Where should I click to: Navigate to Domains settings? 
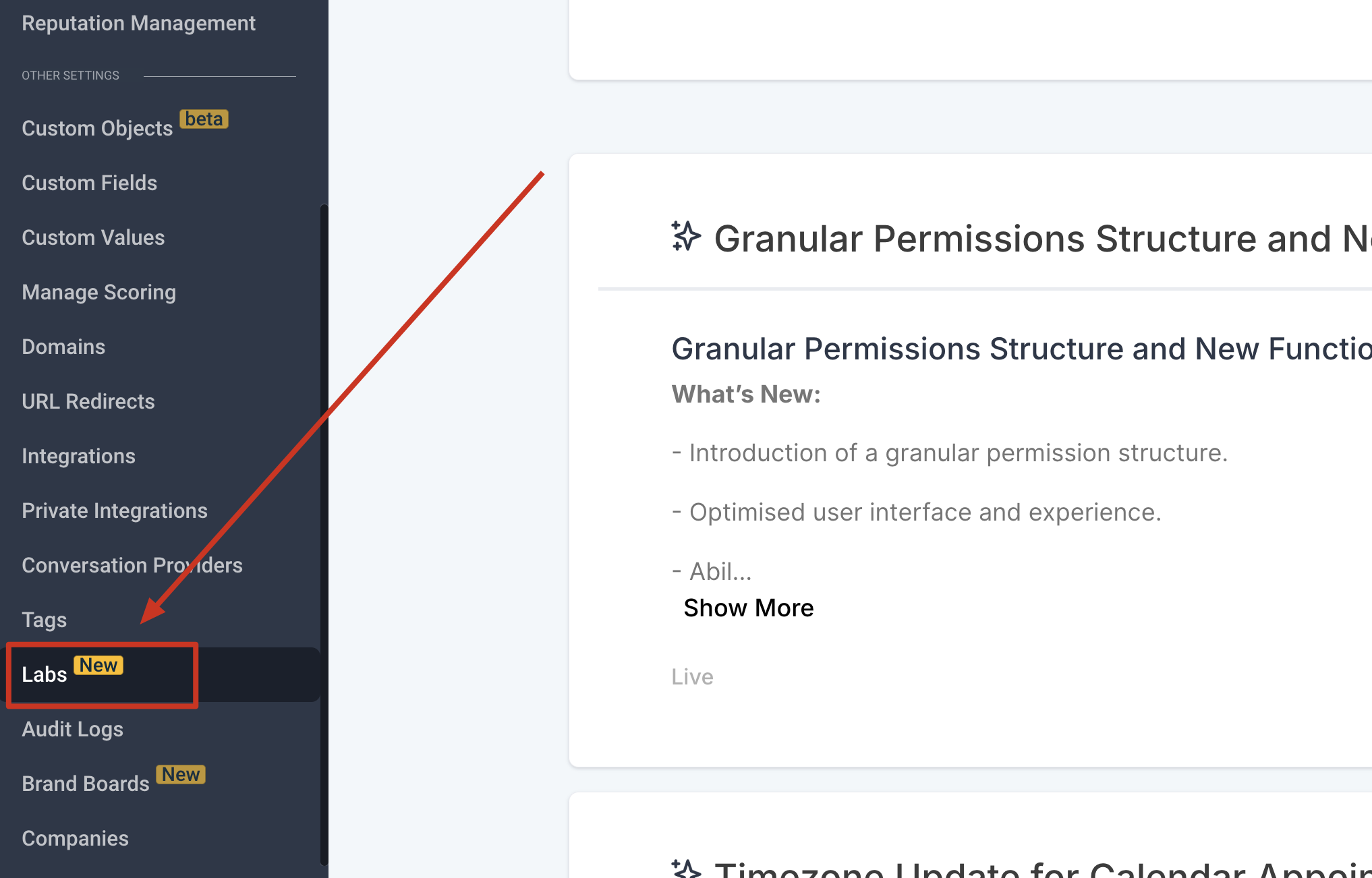63,347
